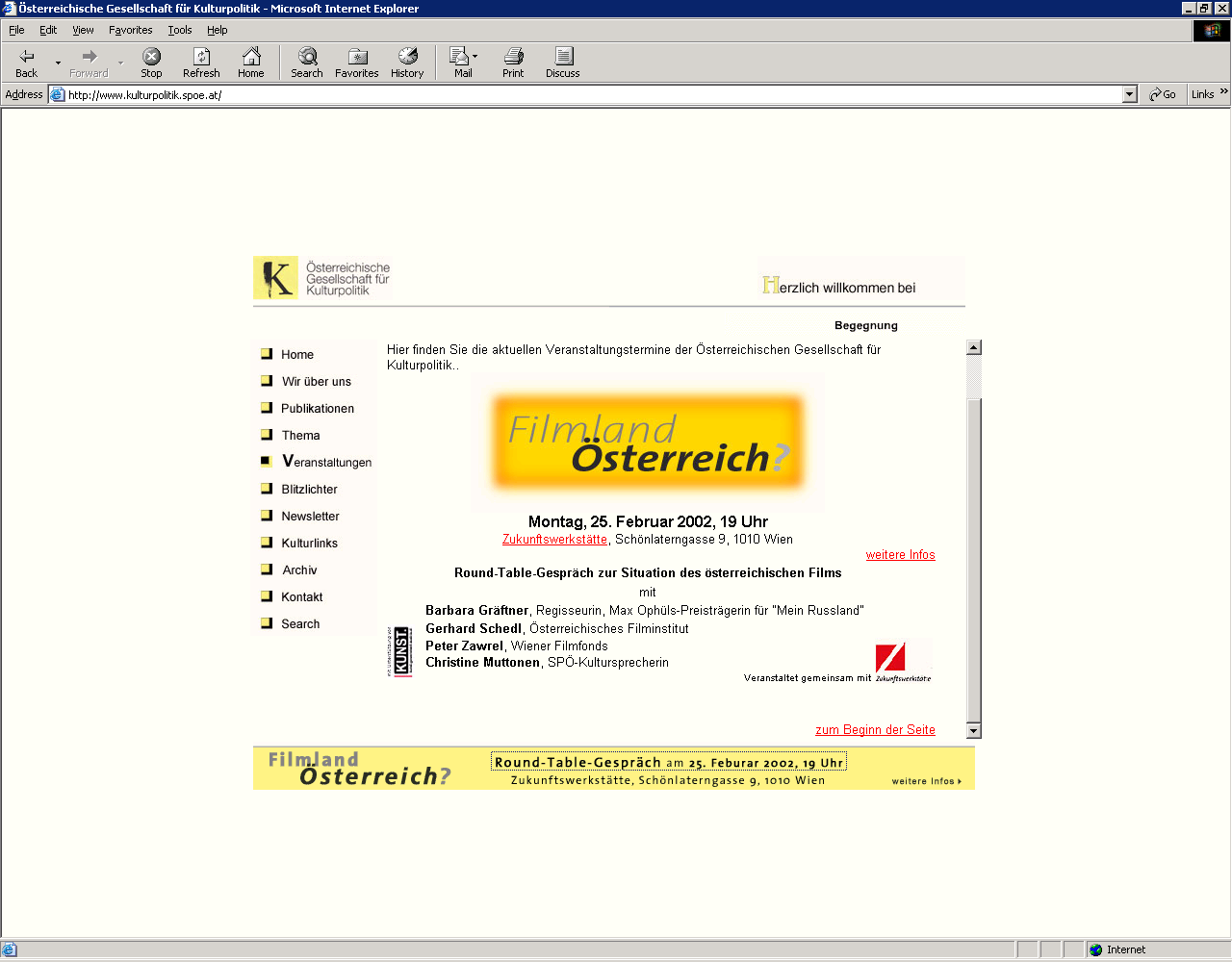The height and width of the screenshot is (962, 1232).
Task: Go to the Home page toolbar icon
Action: click(251, 57)
